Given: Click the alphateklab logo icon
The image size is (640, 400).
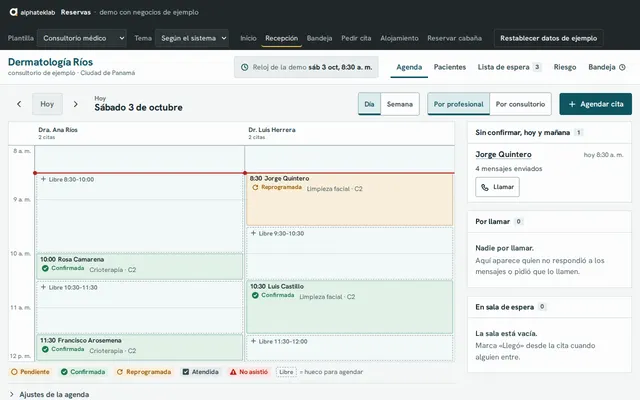Looking at the screenshot, I should point(13,12).
